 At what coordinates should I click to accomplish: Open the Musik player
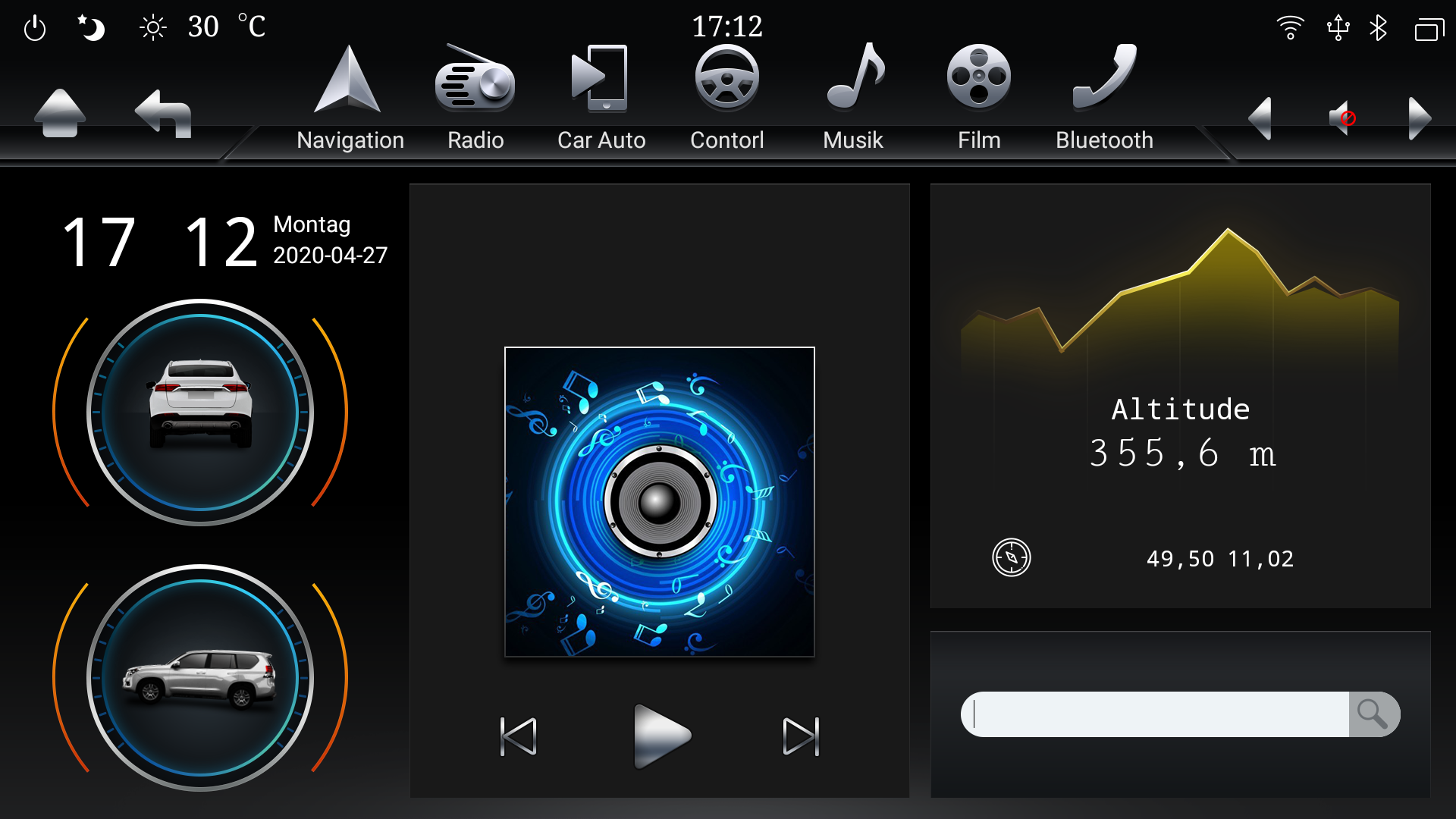[853, 99]
